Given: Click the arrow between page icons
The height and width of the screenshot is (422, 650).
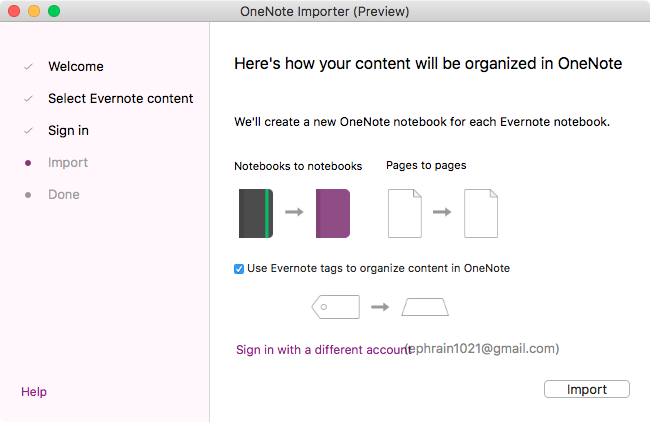Looking at the screenshot, I should 442,212.
